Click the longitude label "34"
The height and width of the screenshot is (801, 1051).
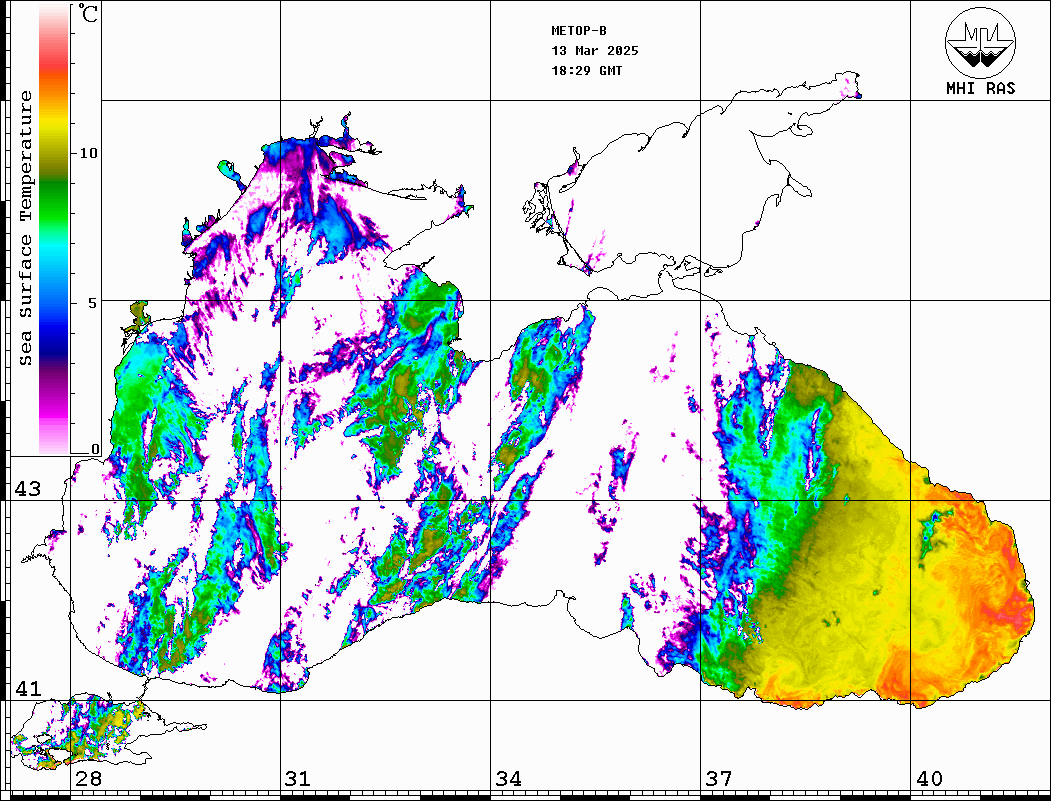coord(508,779)
